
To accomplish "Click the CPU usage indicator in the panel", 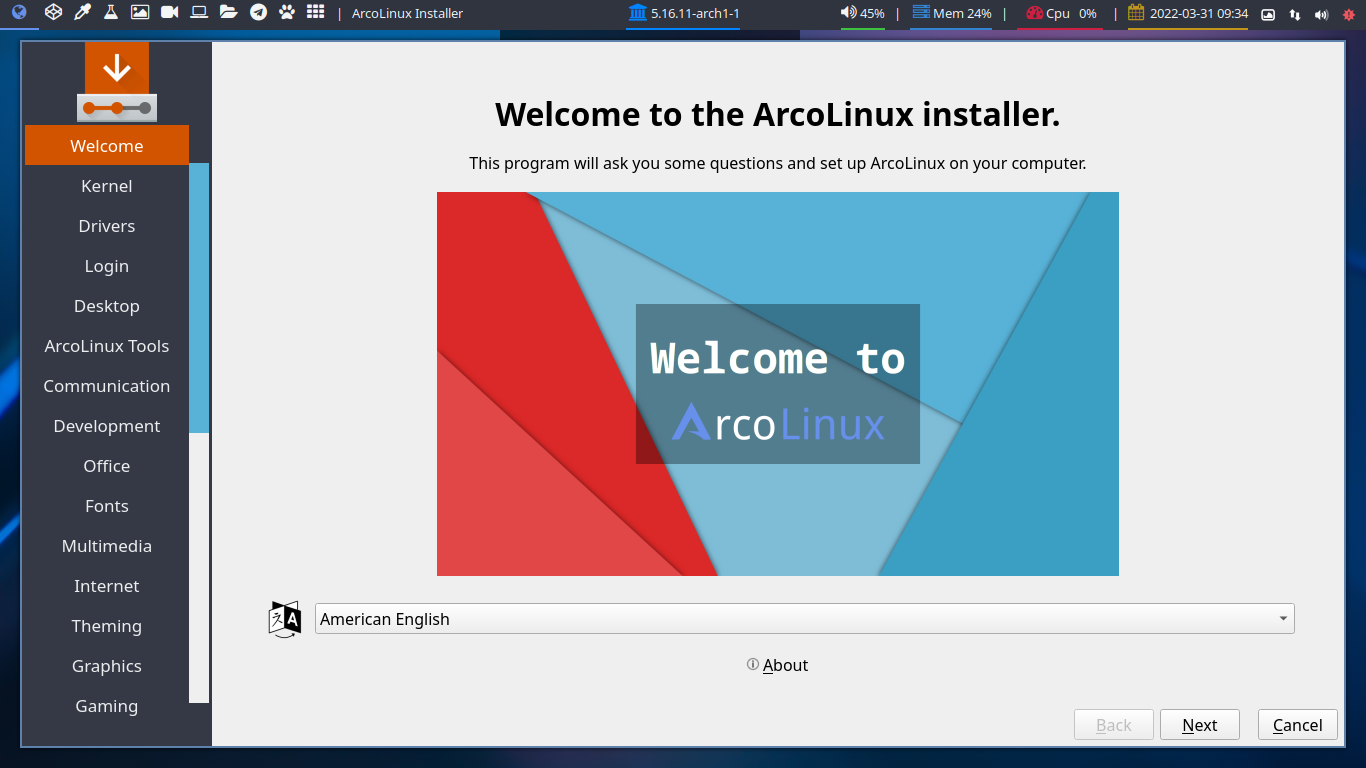I will tap(1062, 14).
